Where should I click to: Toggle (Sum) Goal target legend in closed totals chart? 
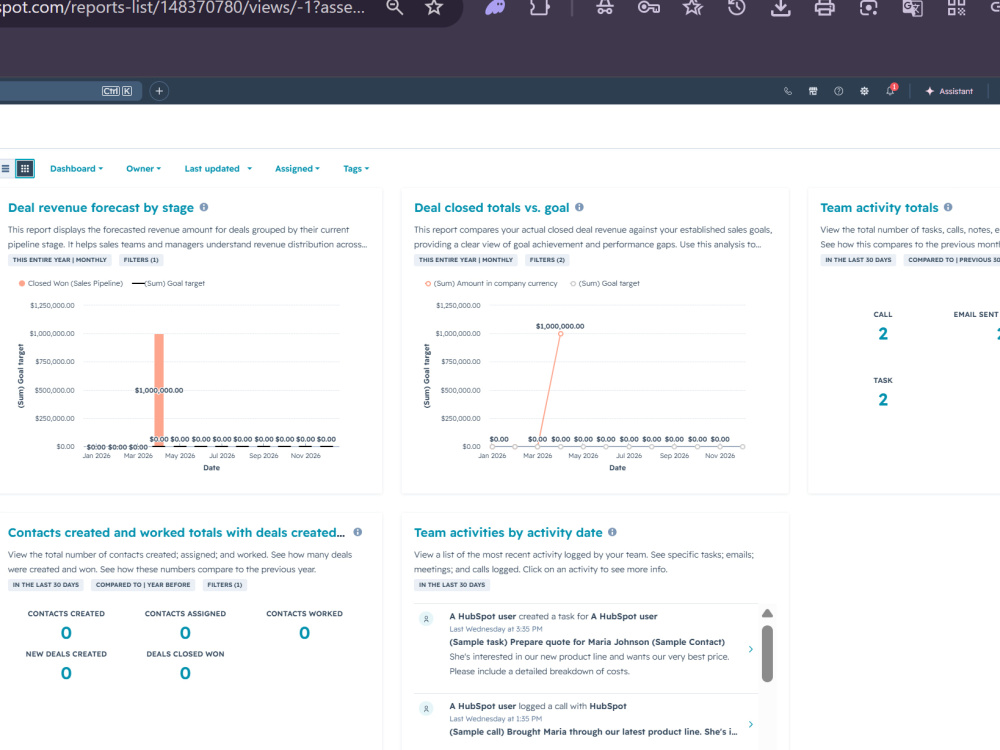[x=605, y=283]
